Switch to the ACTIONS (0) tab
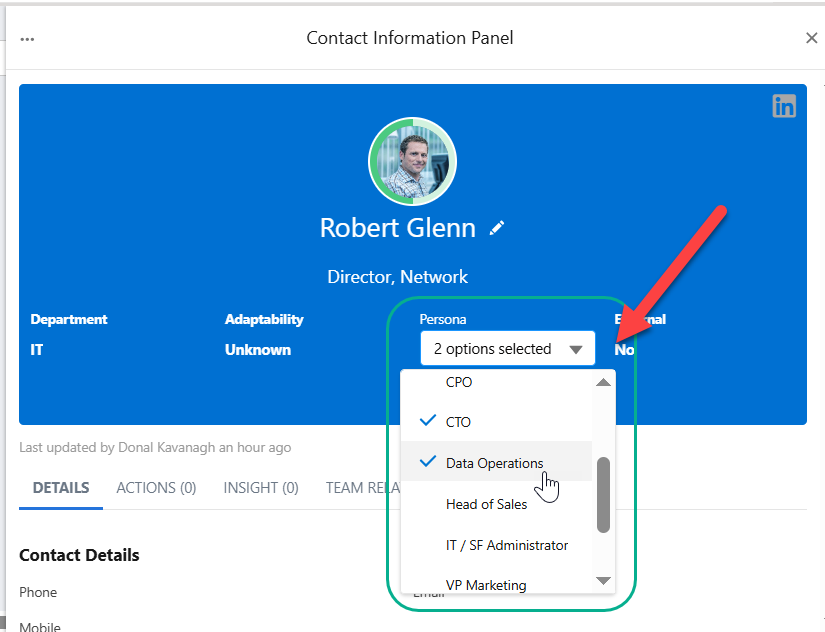The height and width of the screenshot is (632, 825). [x=156, y=488]
